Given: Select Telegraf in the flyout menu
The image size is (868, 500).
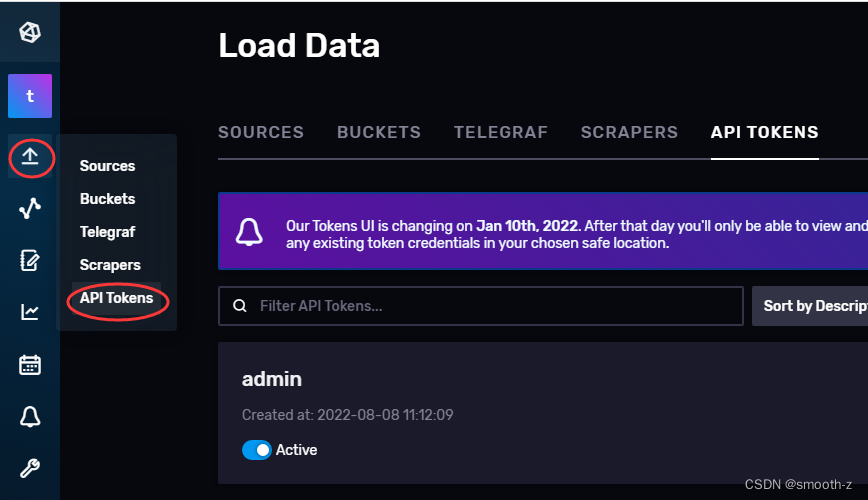Looking at the screenshot, I should pyautogui.click(x=107, y=232).
